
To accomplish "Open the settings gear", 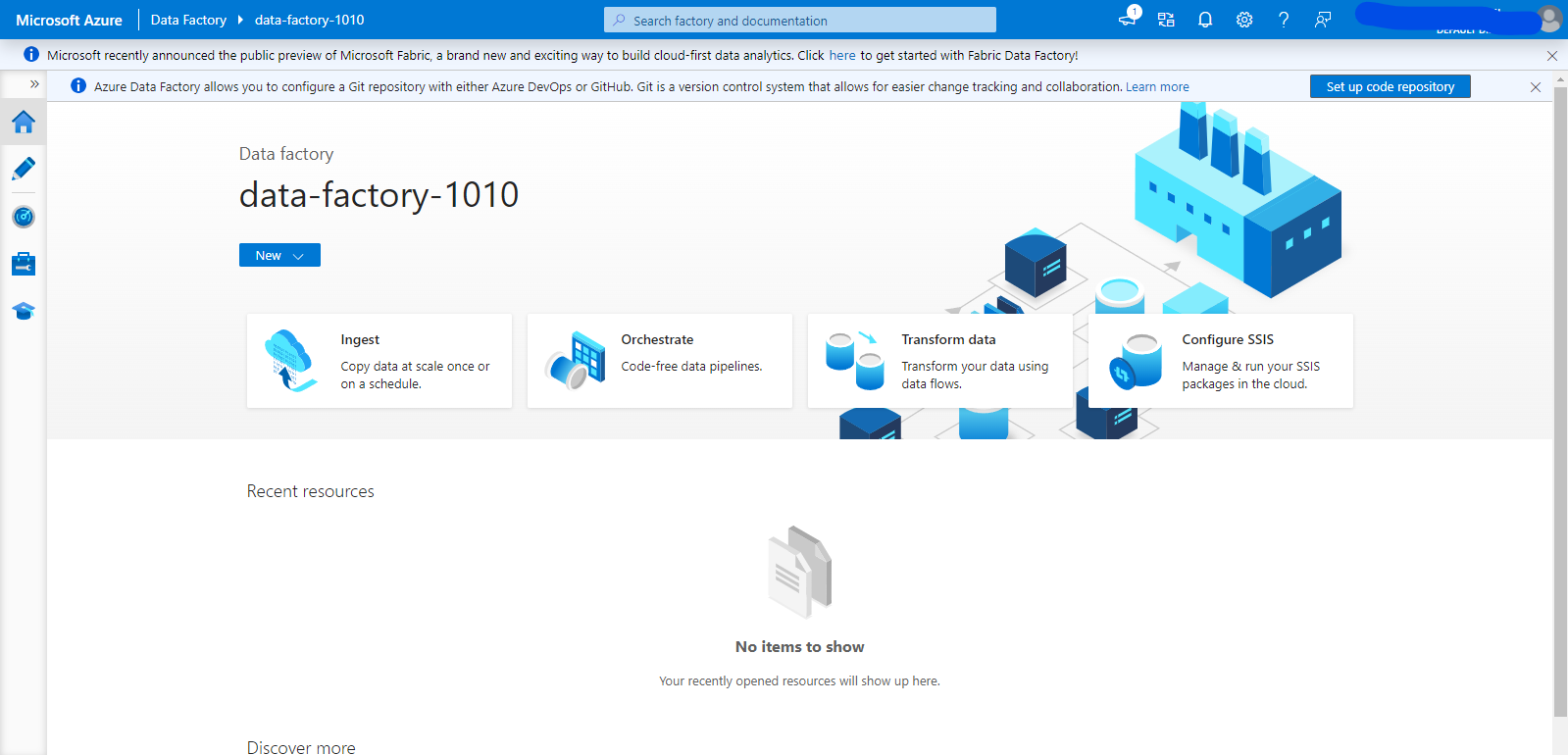I will pos(1244,20).
